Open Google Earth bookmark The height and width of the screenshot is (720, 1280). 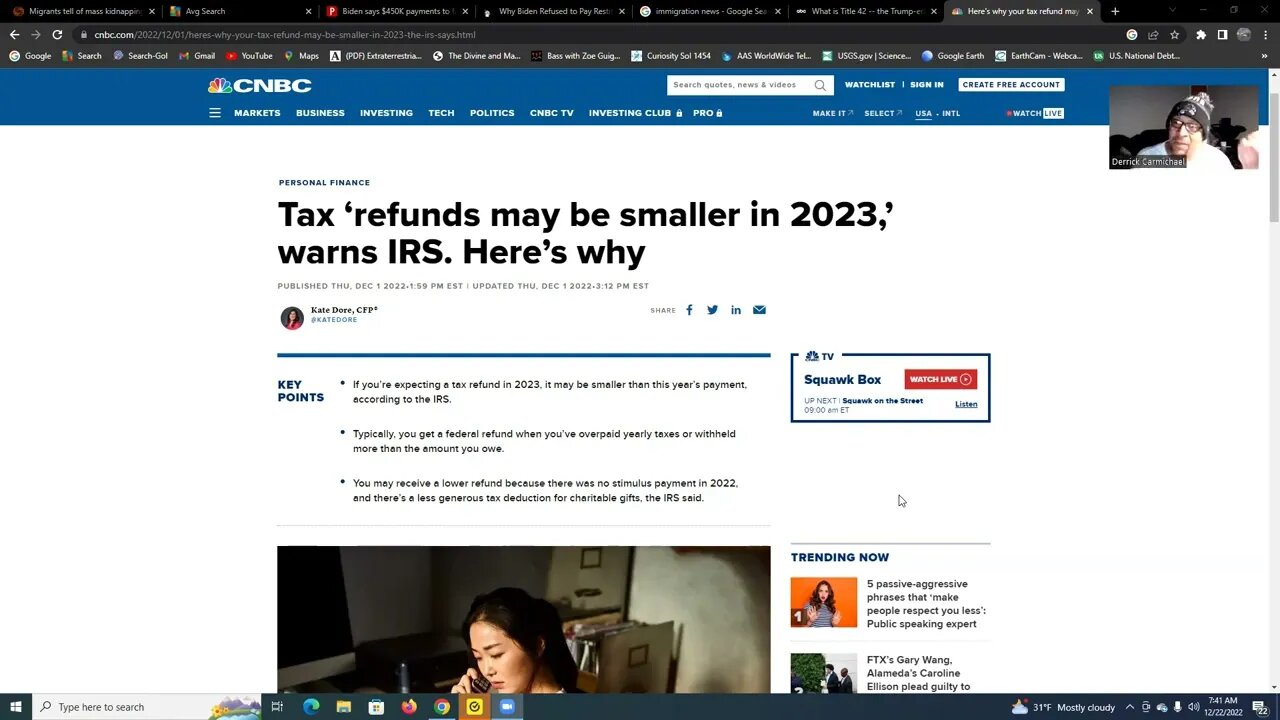[952, 56]
